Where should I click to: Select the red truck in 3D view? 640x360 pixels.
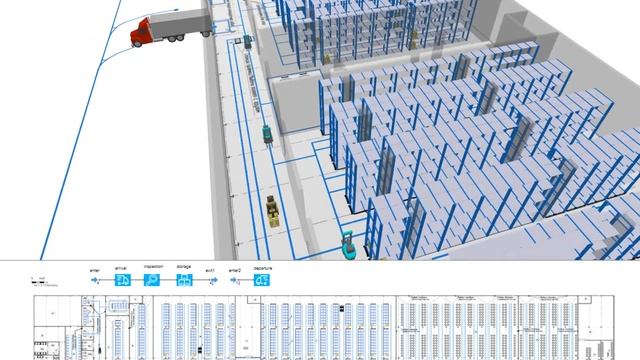click(171, 28)
